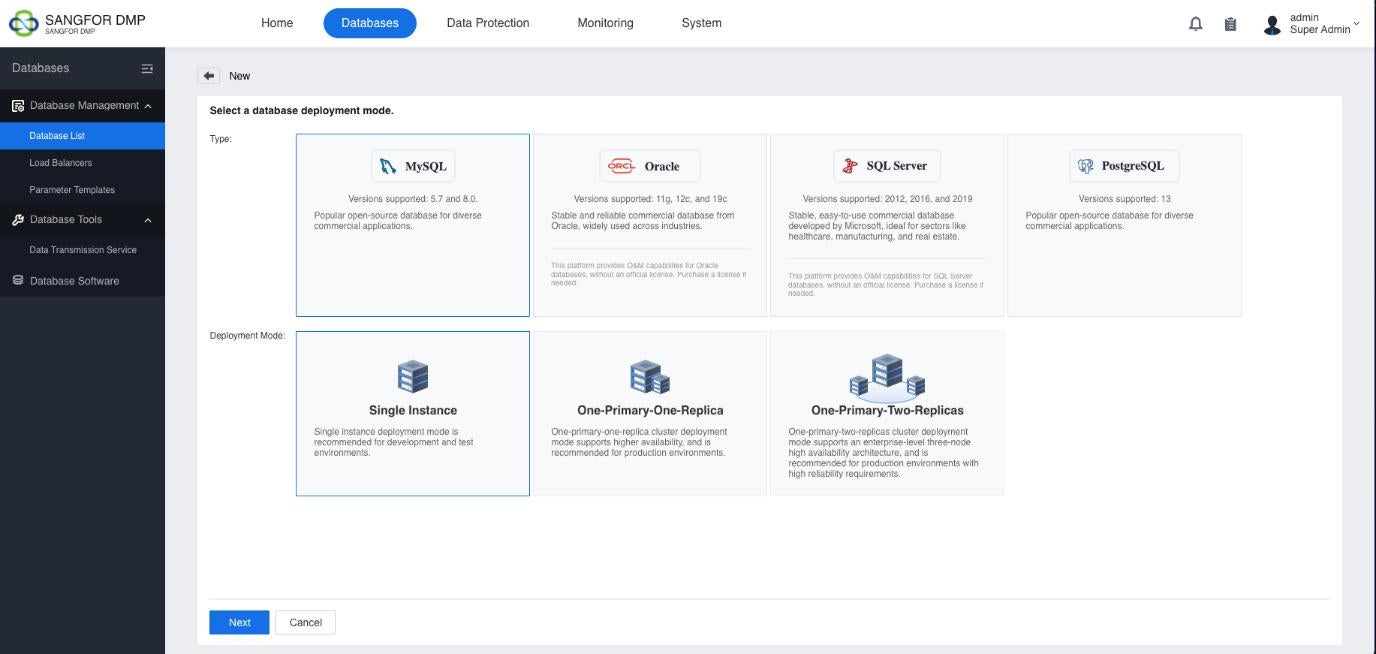This screenshot has width=1376, height=654.
Task: Open the clipboard tasks icon
Action: point(1230,24)
